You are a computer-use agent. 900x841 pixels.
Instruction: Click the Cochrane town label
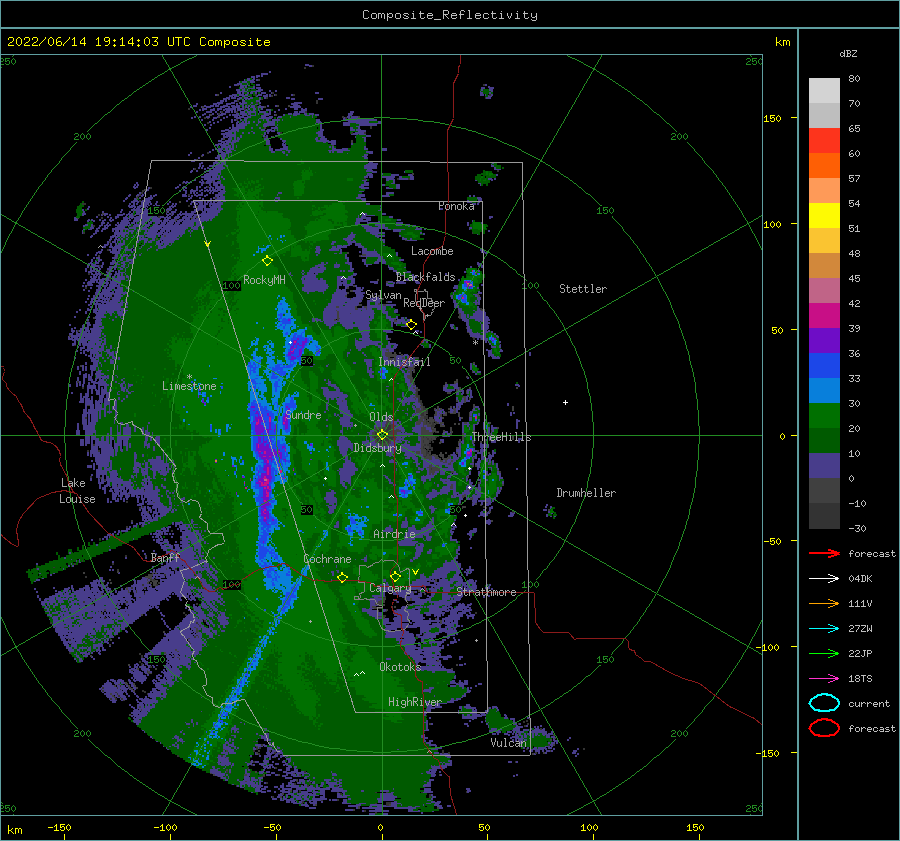pos(327,559)
